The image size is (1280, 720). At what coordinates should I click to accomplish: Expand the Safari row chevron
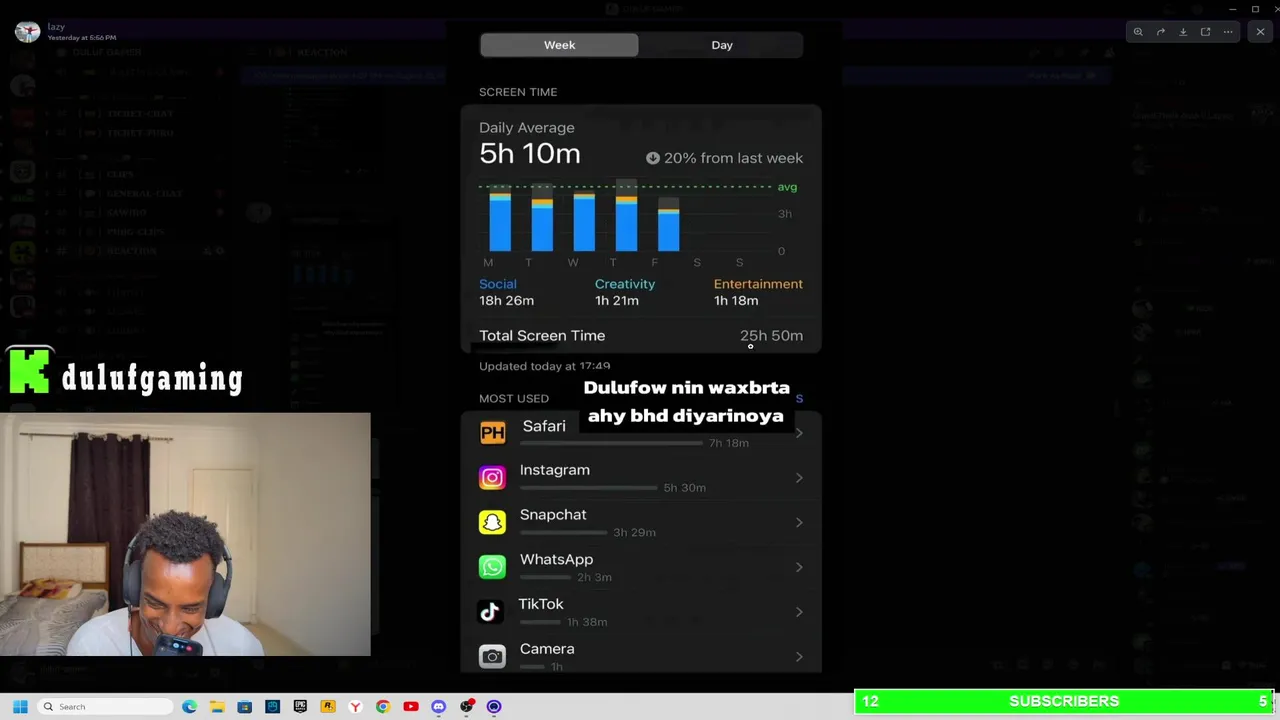tap(799, 433)
